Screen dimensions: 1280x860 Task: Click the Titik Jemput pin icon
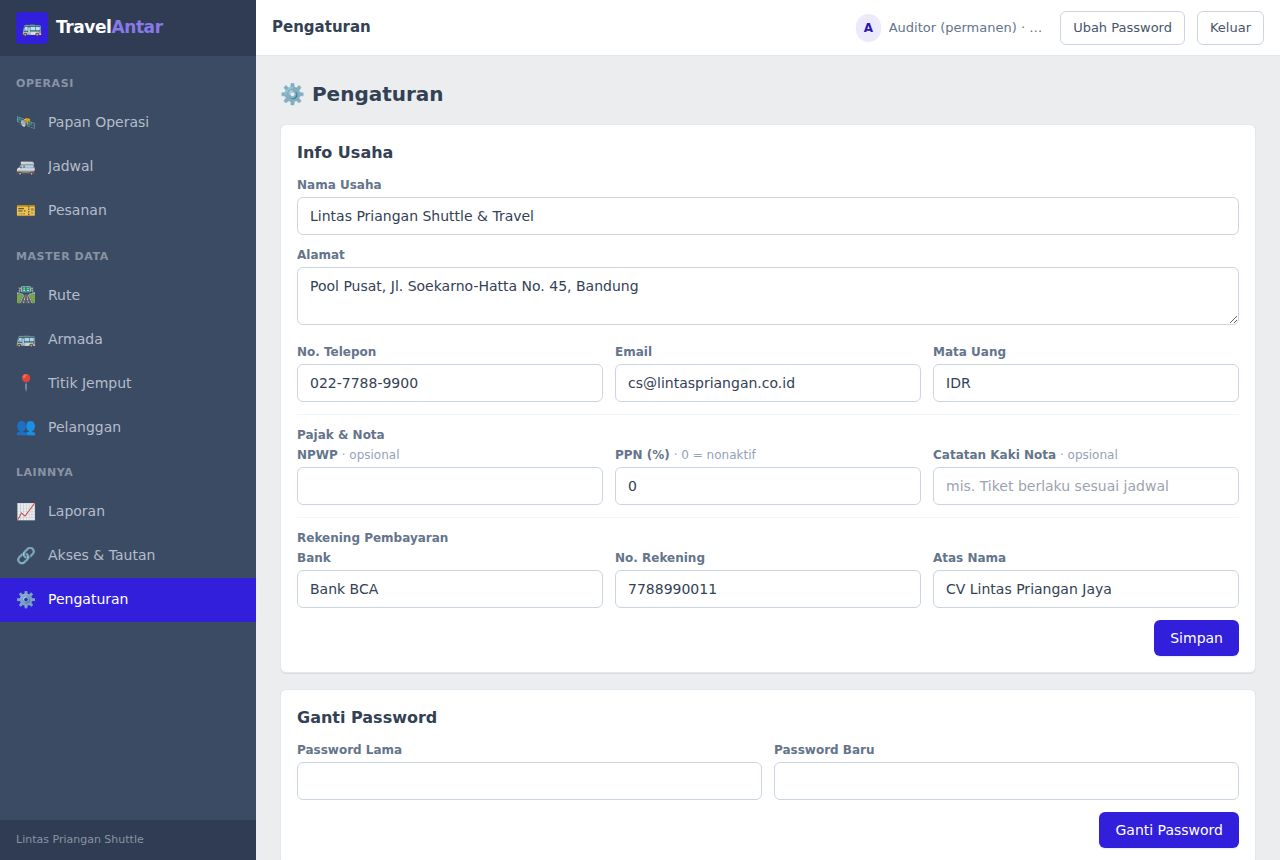point(26,383)
